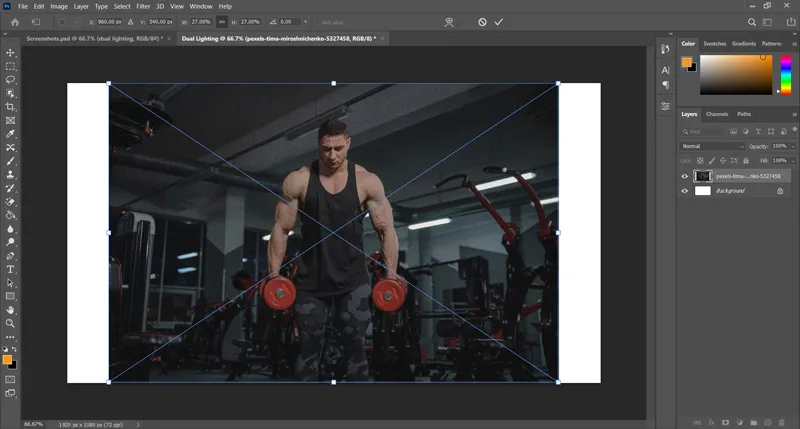This screenshot has height=429, width=800.
Task: Click the X position input field
Action: coord(110,21)
